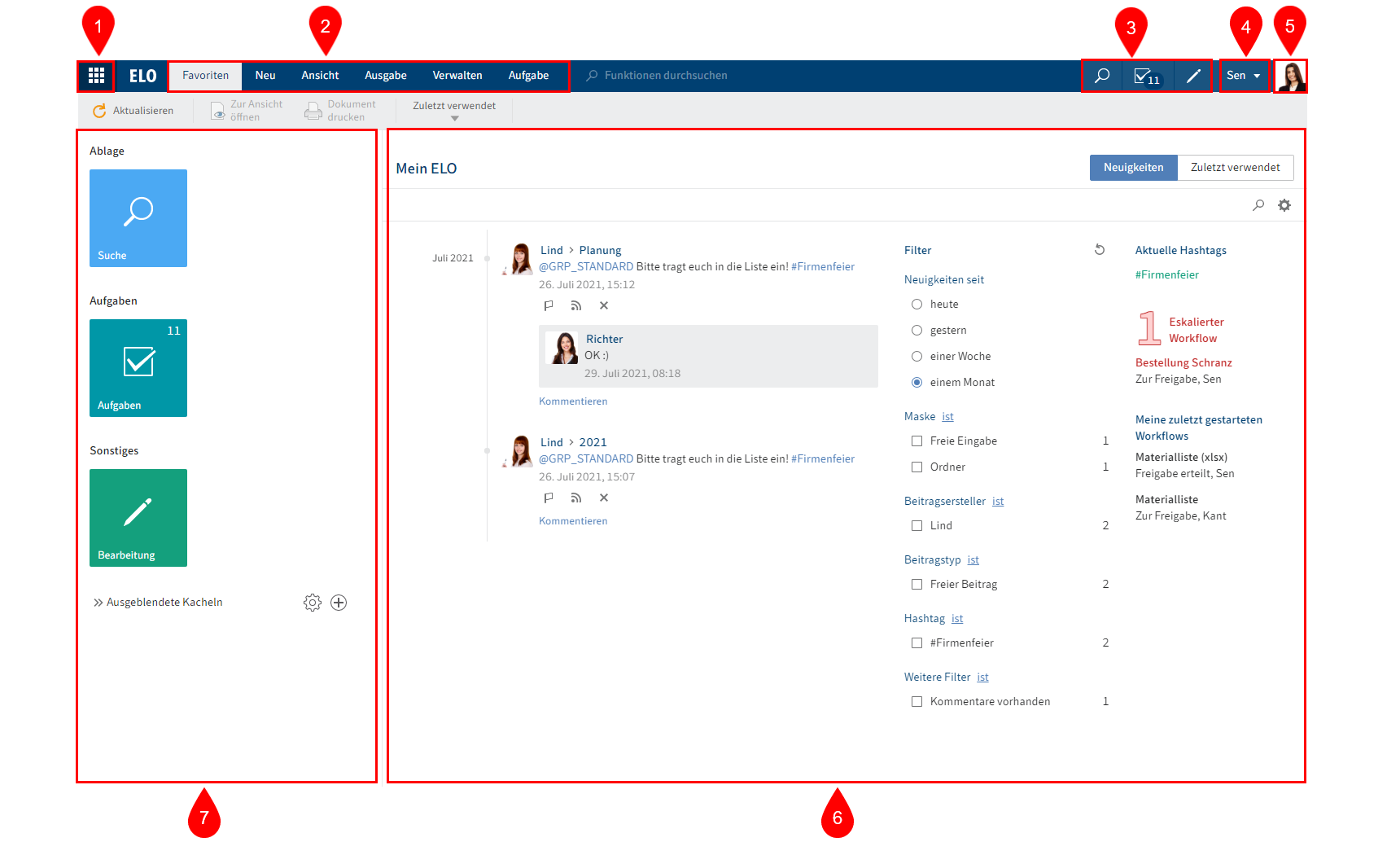Select the 'einem Monat' radio option
Viewport: 1400px width, 864px height.
(917, 382)
